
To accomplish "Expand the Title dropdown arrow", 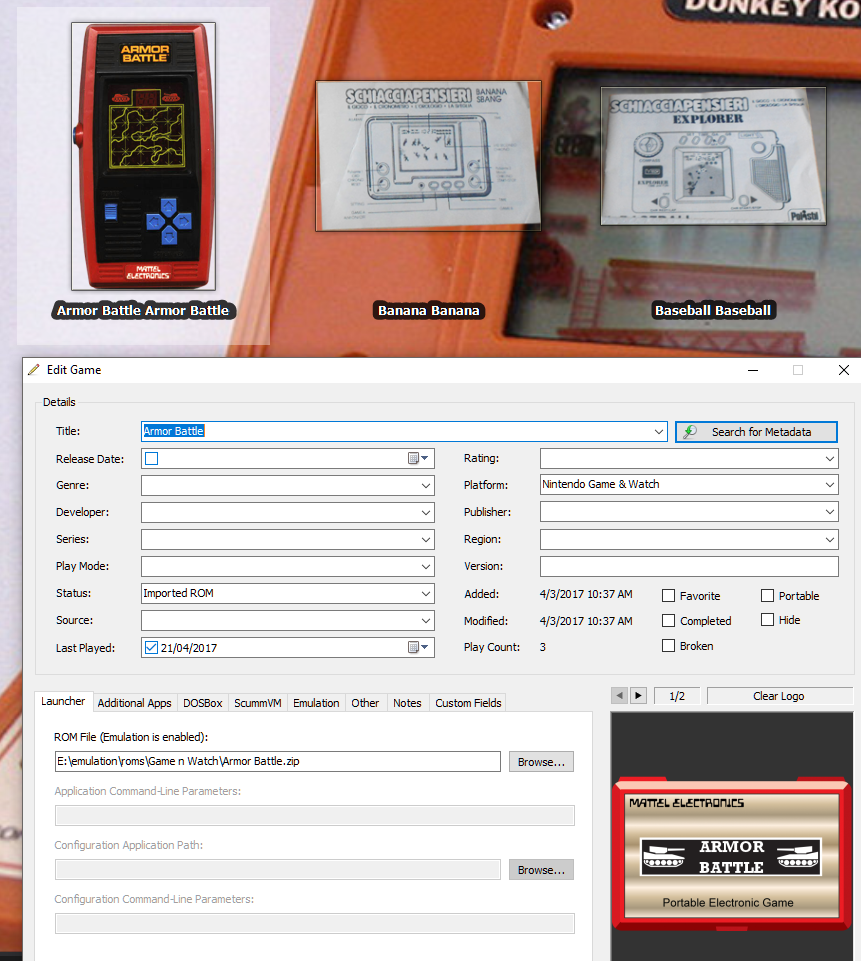I will point(659,431).
